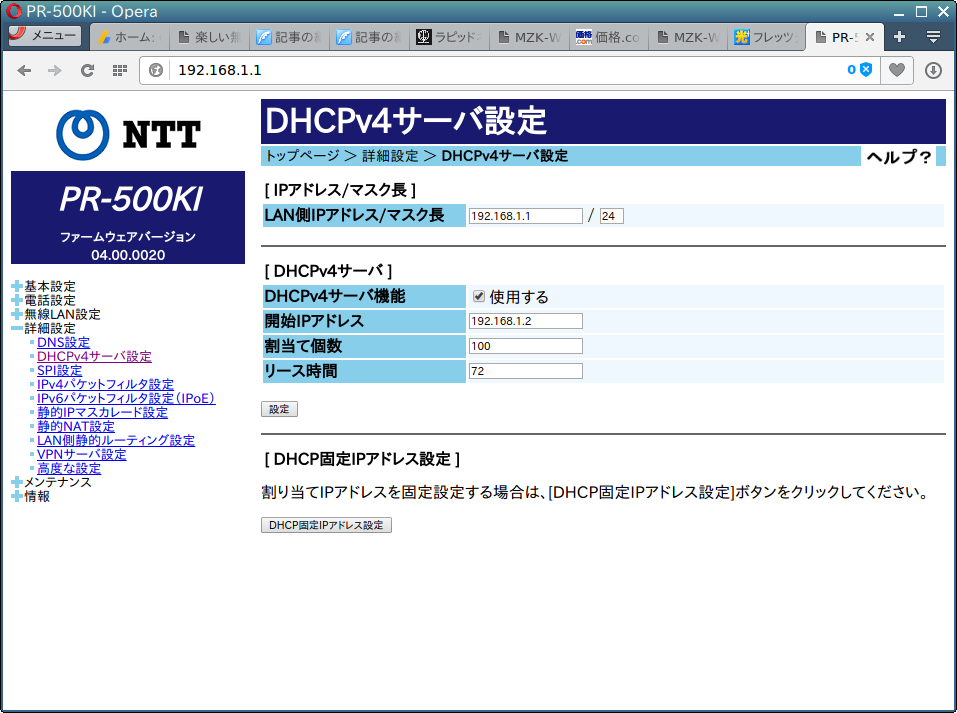Open IPv4パケットフィルタ設定 link

(x=106, y=385)
